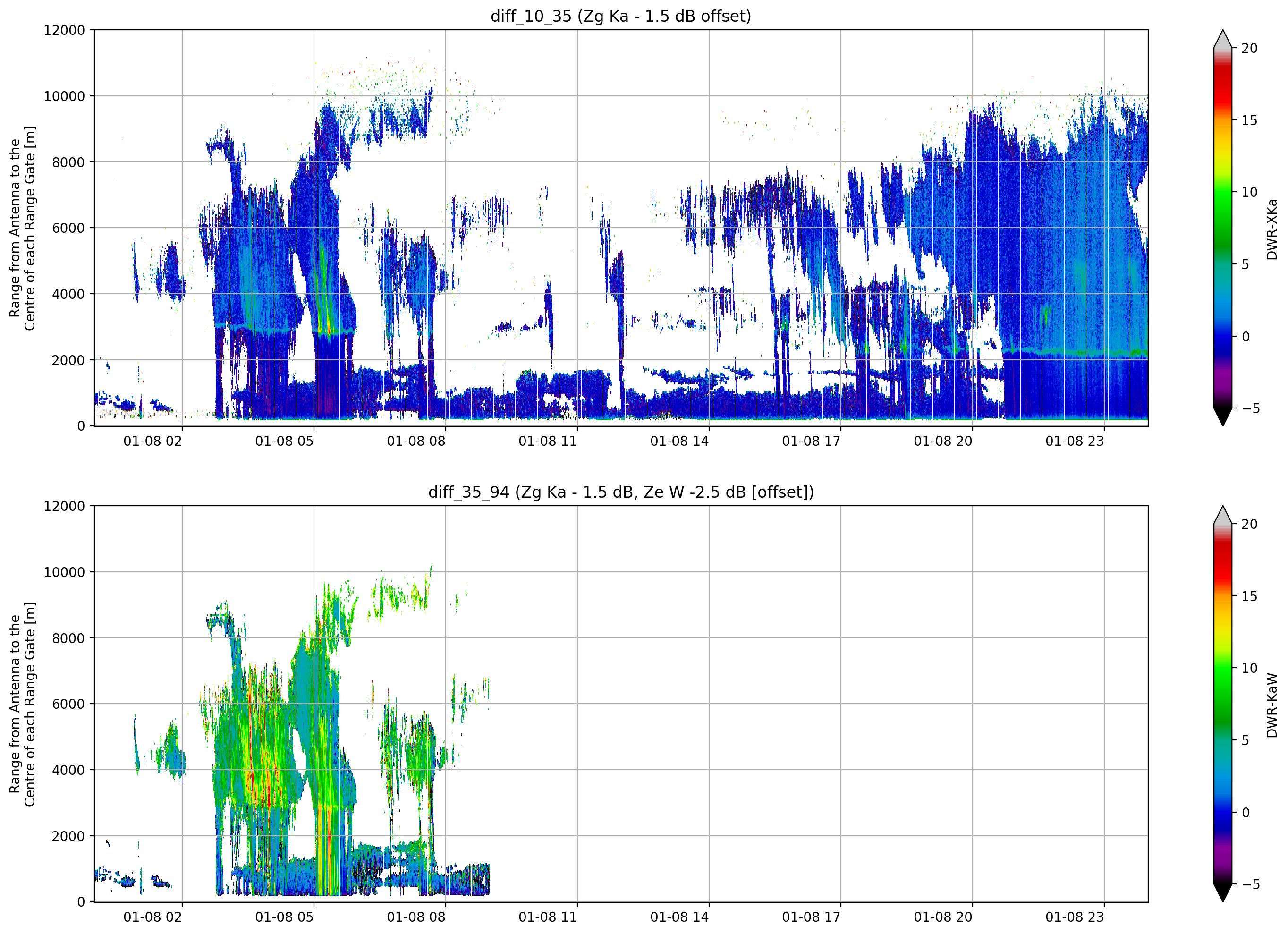Image resolution: width=1288 pixels, height=934 pixels.
Task: Click the 10000 y-tick of the top plot
Action: click(64, 96)
